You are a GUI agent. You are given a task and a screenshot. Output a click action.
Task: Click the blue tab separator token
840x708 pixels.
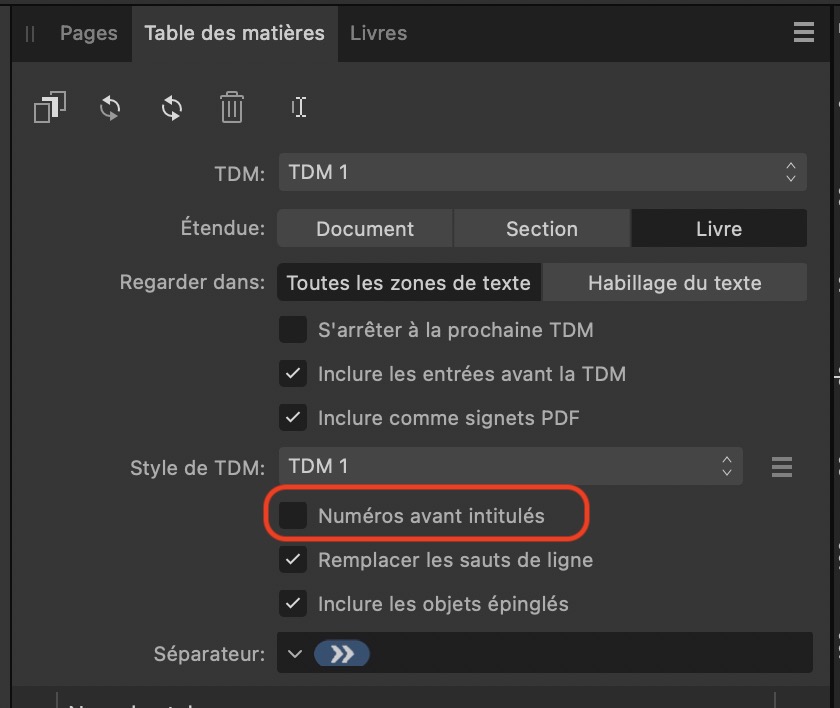[342, 653]
